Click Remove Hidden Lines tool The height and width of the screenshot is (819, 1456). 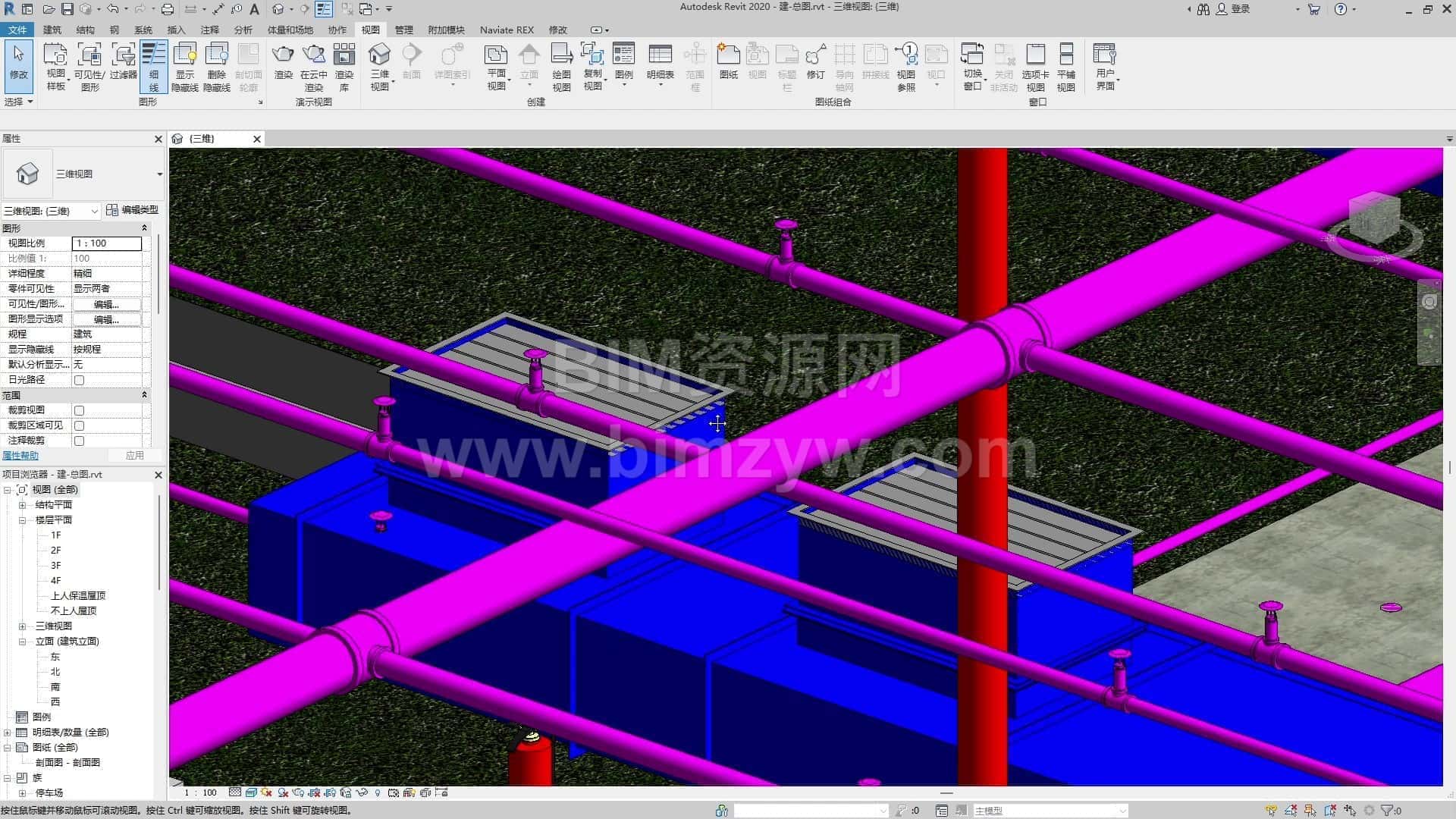[x=216, y=67]
